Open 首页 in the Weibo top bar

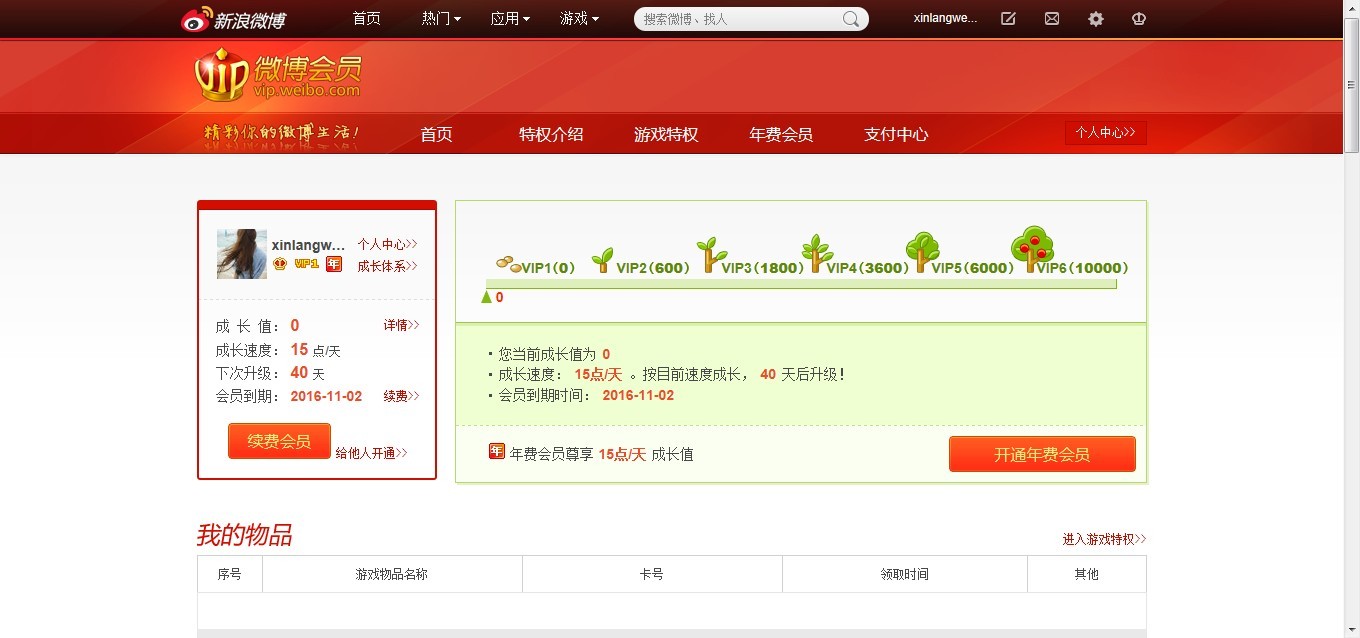[x=367, y=19]
